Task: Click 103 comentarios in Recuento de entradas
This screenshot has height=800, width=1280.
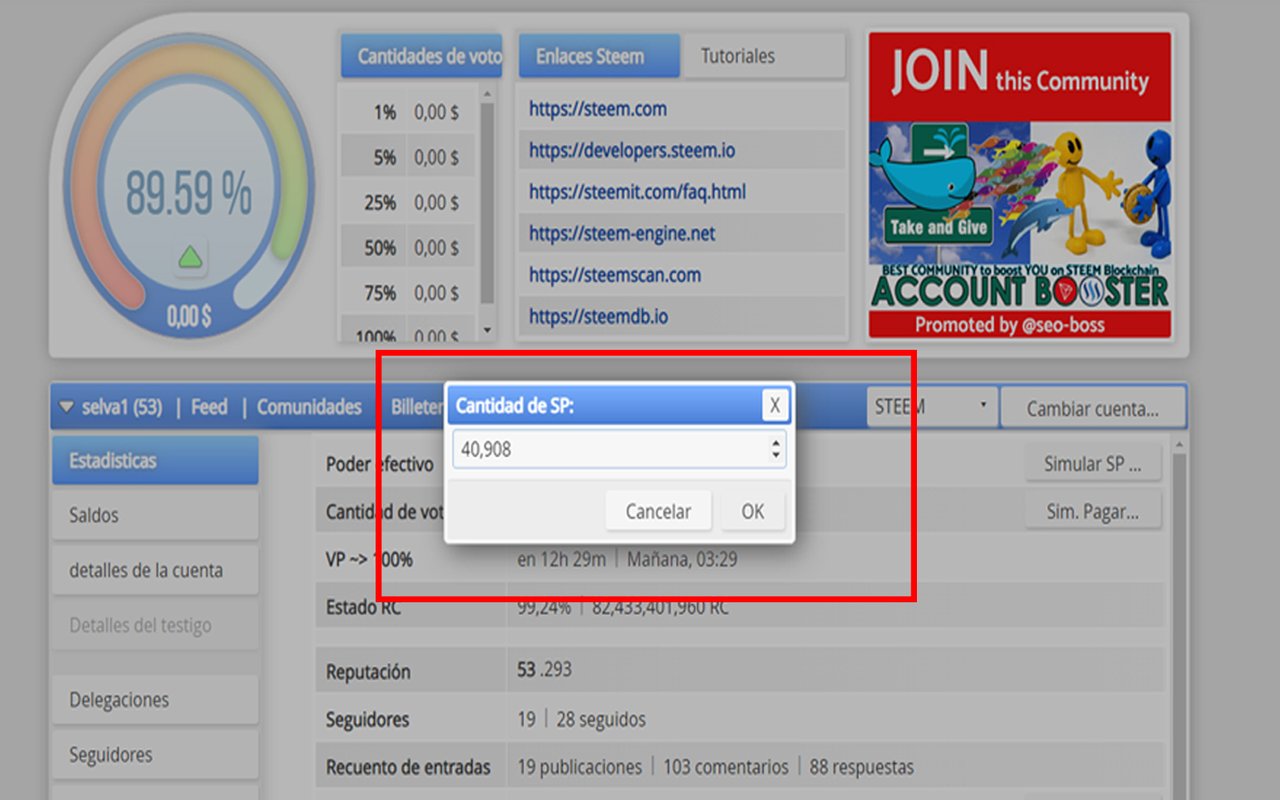Action: point(726,767)
